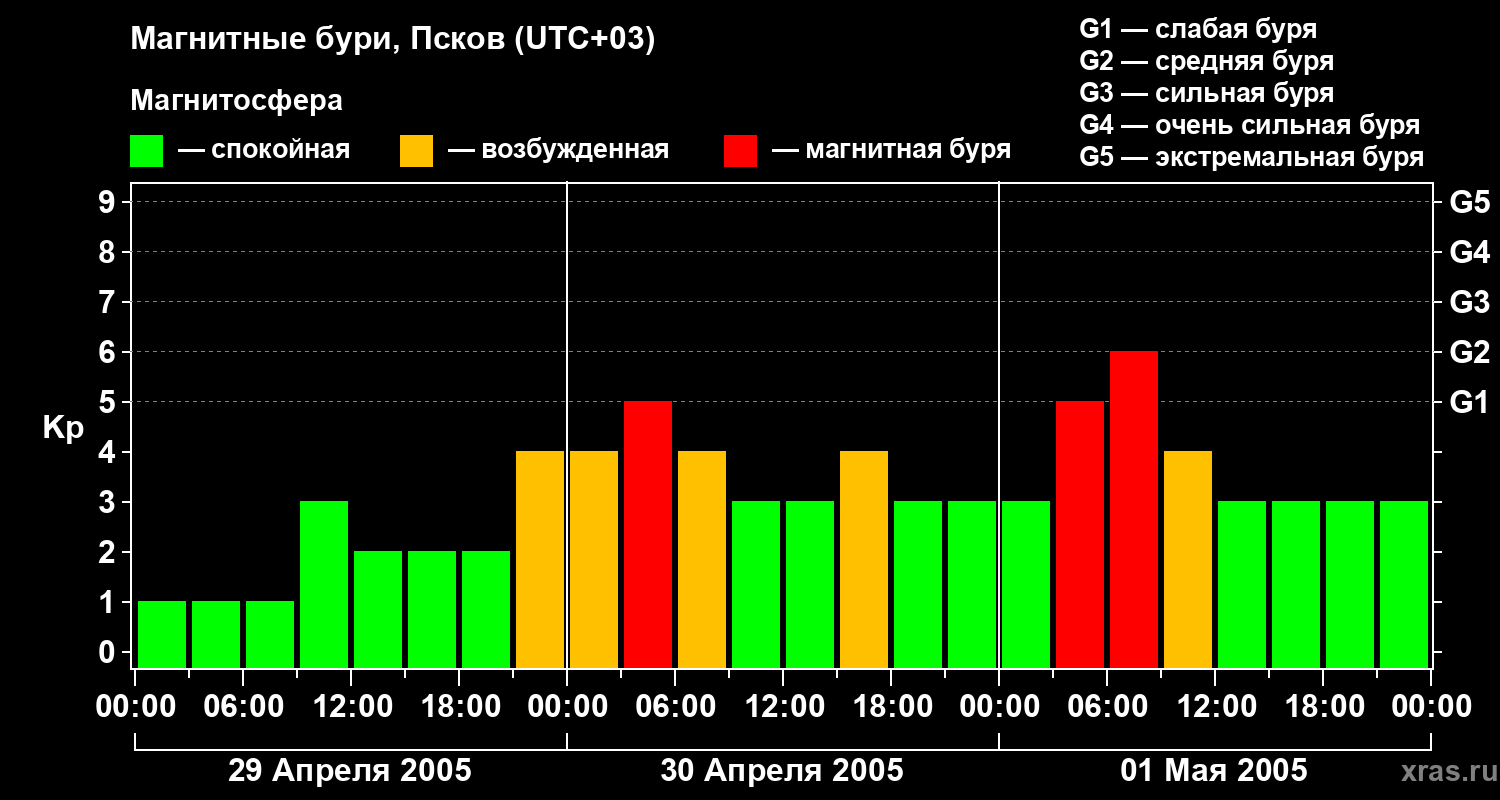Click the leftmost '00:00' time label
1500x800 pixels.
[135, 707]
